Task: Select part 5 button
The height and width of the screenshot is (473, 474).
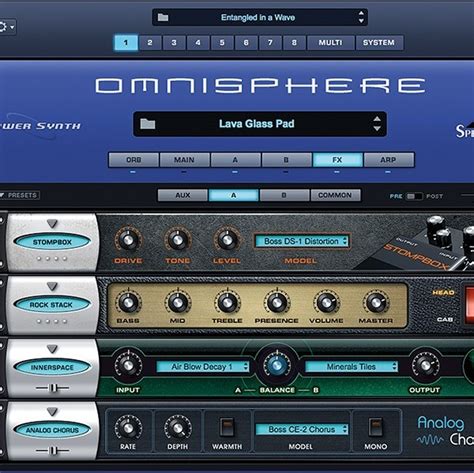Action: click(222, 43)
